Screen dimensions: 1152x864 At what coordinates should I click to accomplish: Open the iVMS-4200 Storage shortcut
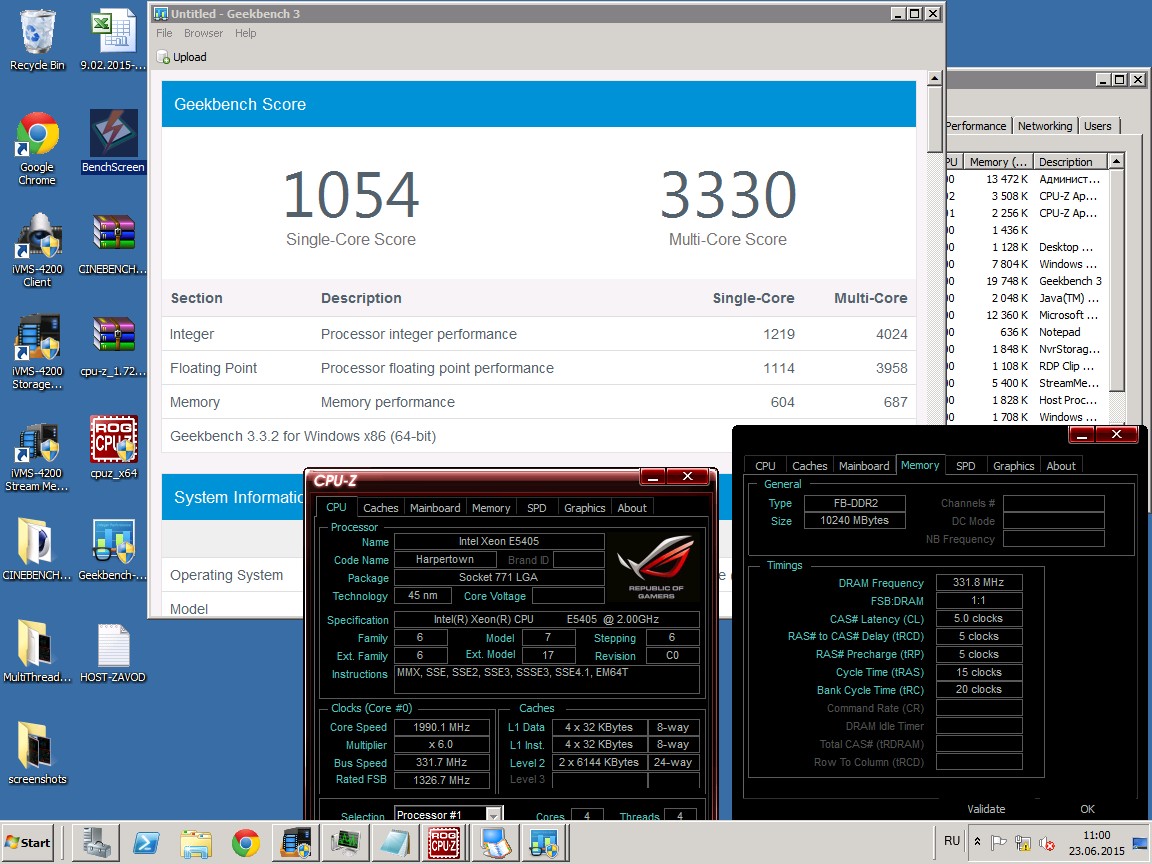coord(37,353)
